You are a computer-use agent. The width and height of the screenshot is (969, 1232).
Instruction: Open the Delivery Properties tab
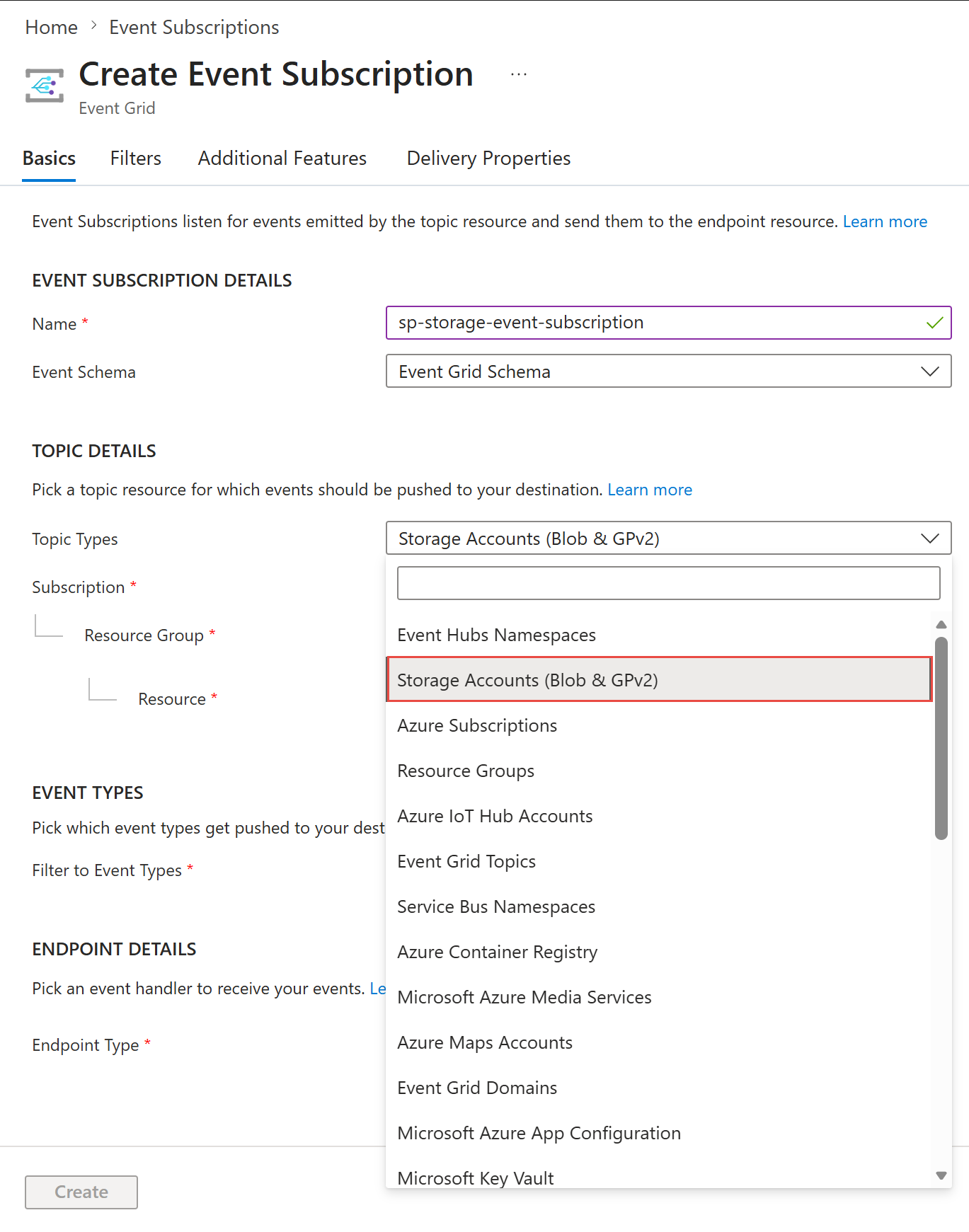pos(488,159)
